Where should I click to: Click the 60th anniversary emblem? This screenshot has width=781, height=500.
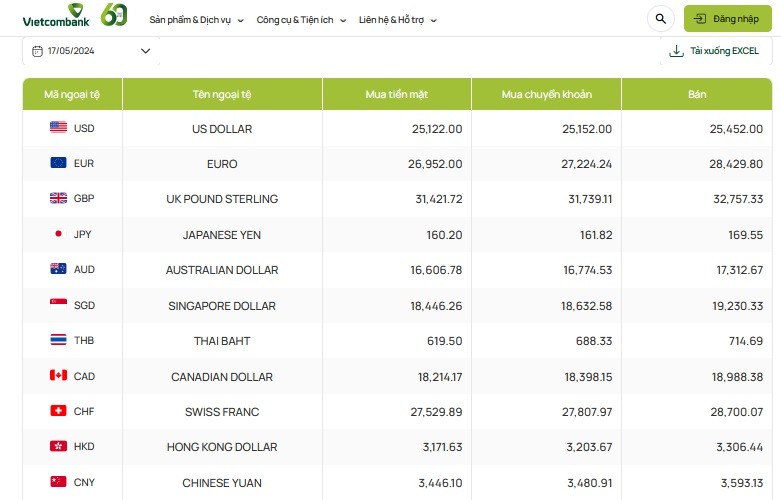pos(114,14)
